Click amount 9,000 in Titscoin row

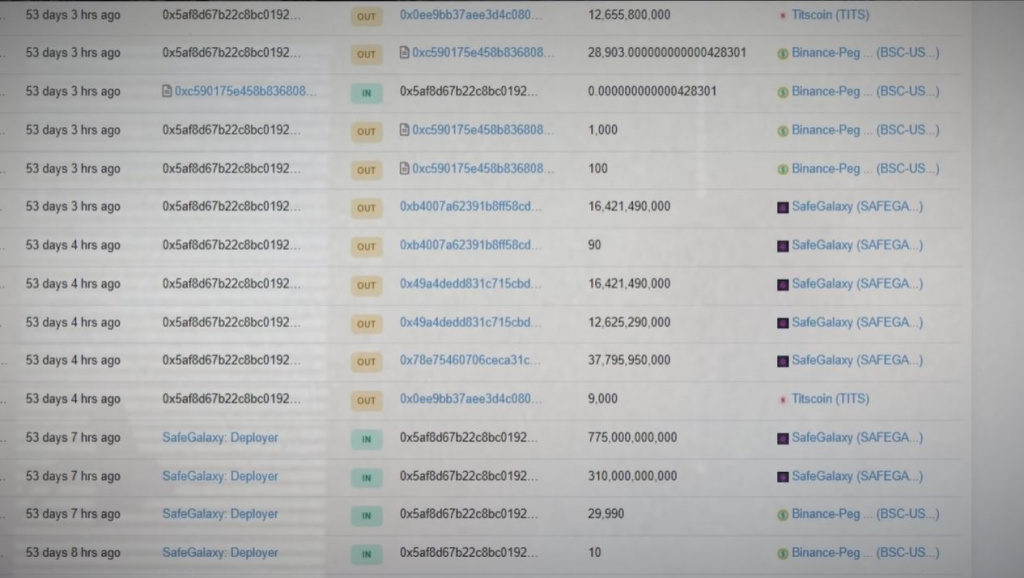point(602,398)
